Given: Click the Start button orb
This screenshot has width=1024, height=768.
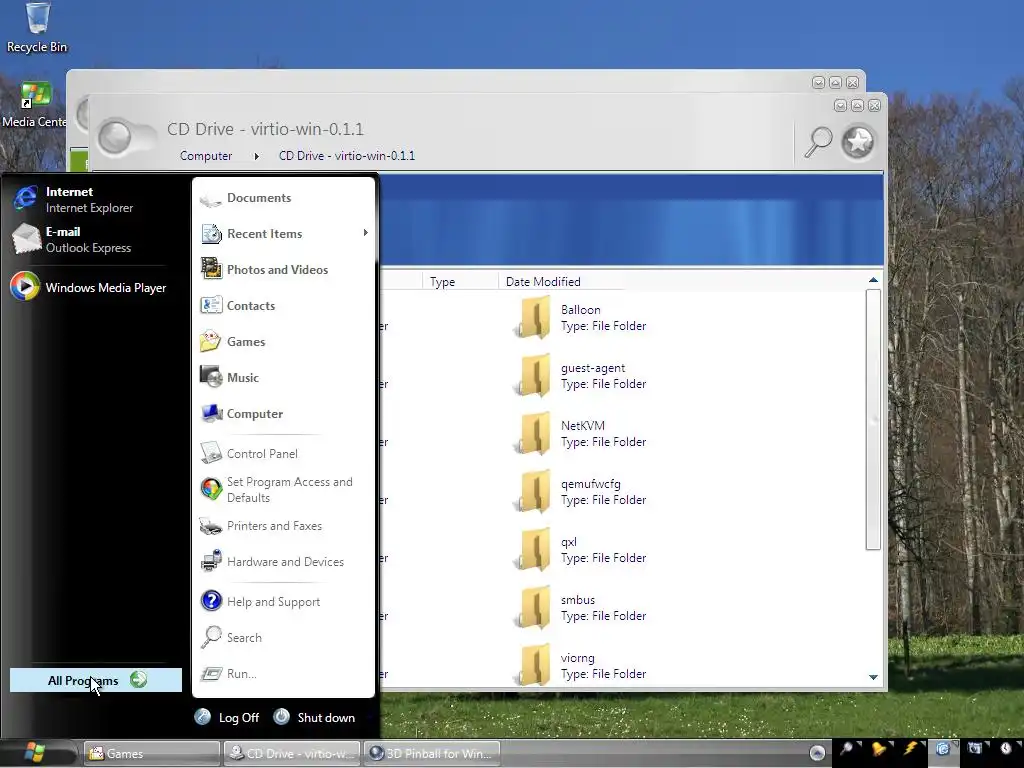Looking at the screenshot, I should coord(34,753).
